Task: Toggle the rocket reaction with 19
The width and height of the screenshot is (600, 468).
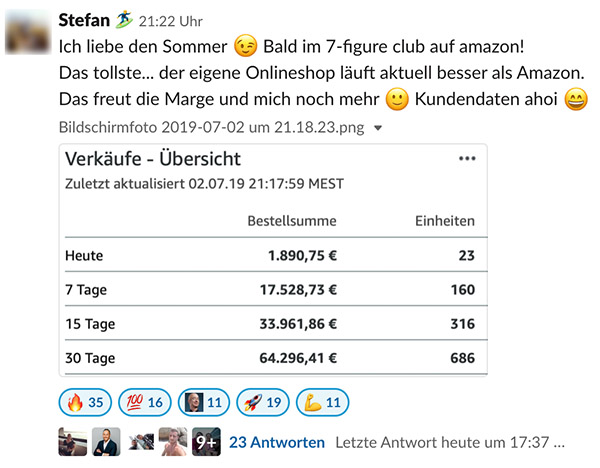Action: coord(263,402)
